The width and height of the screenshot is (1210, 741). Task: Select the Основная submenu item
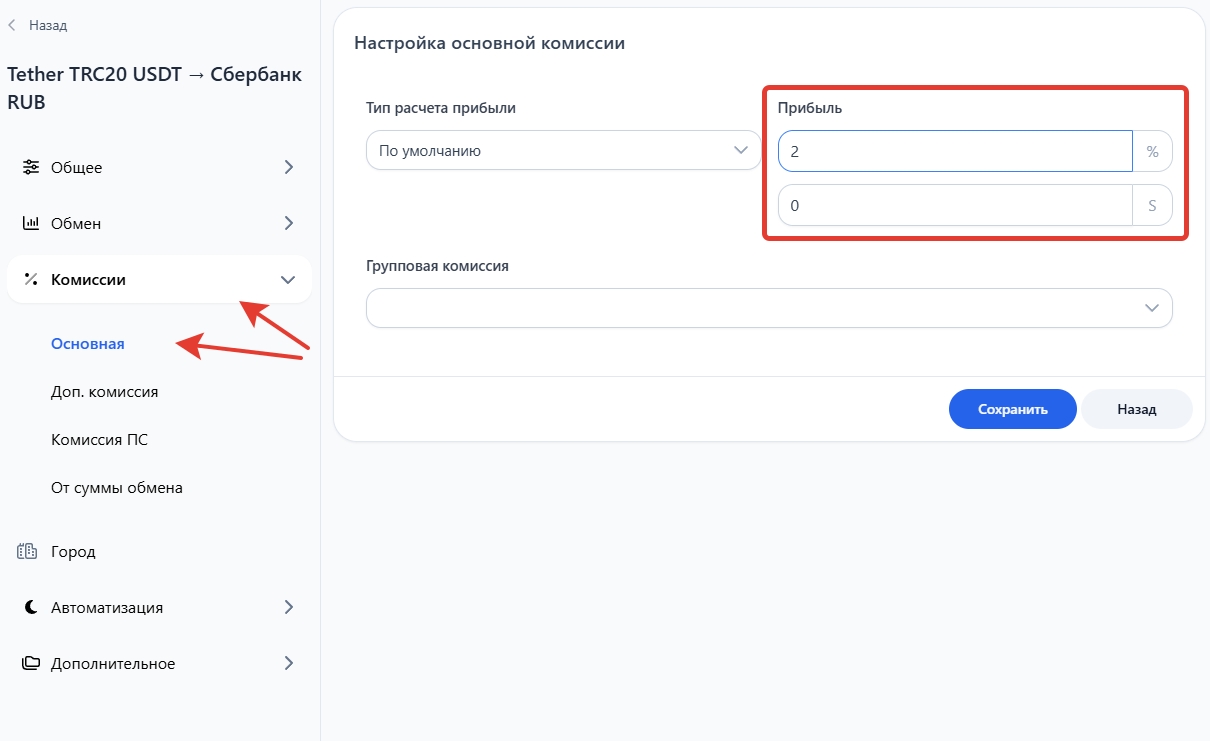click(88, 344)
